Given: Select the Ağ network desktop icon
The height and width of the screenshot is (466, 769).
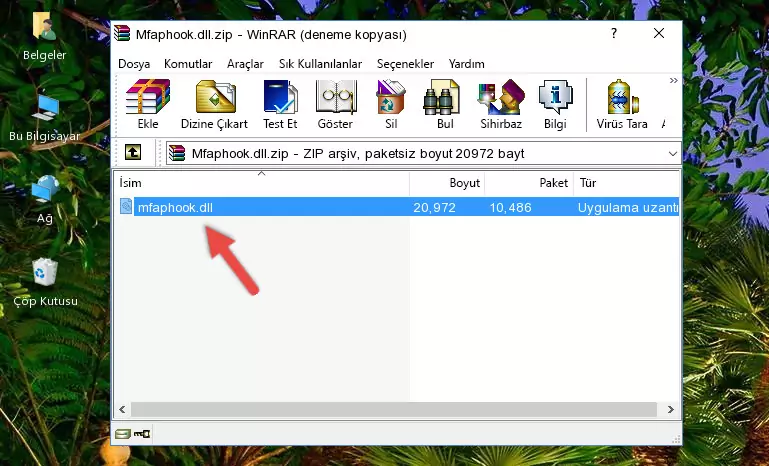Looking at the screenshot, I should pyautogui.click(x=45, y=200).
